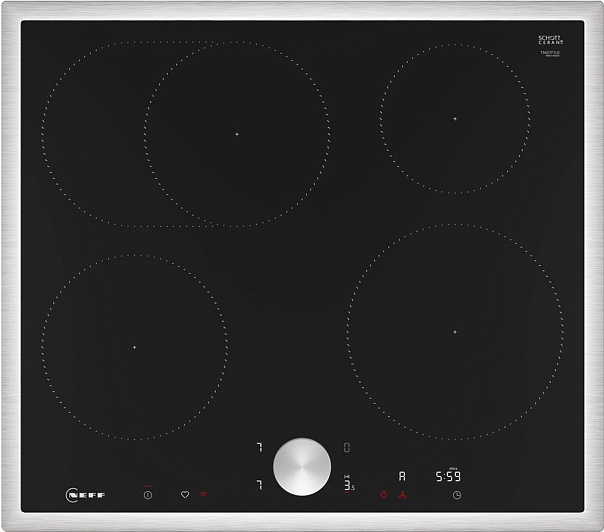Touch the center of top-left inner zone
604x532 pixels.
point(237,133)
